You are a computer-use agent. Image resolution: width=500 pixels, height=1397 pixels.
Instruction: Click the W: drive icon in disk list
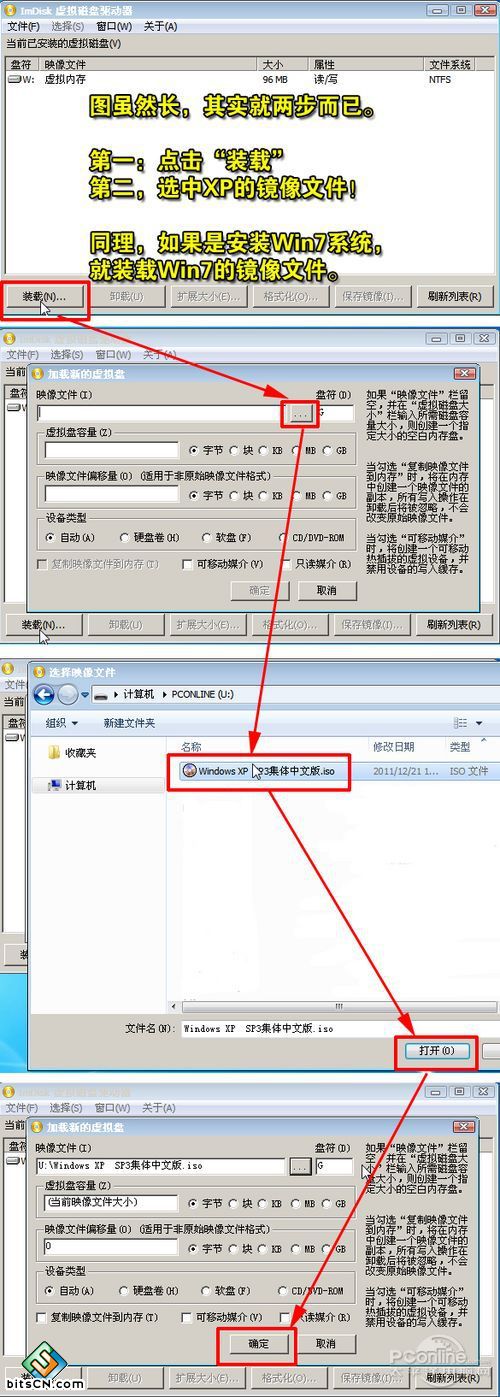coord(14,78)
